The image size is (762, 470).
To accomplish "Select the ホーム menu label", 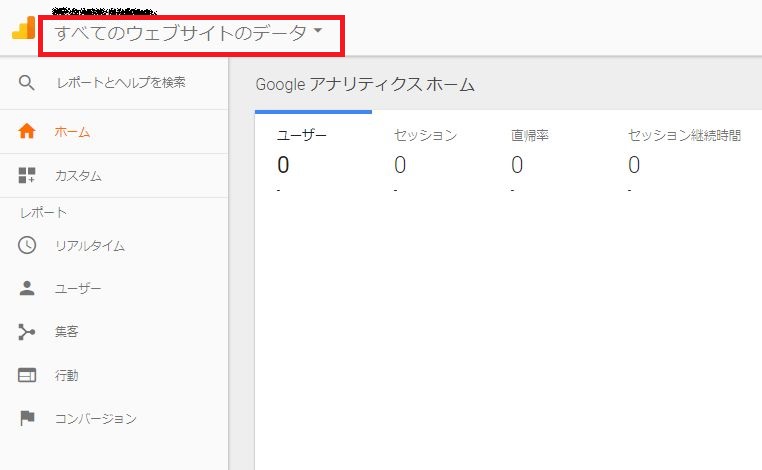I will 72,132.
